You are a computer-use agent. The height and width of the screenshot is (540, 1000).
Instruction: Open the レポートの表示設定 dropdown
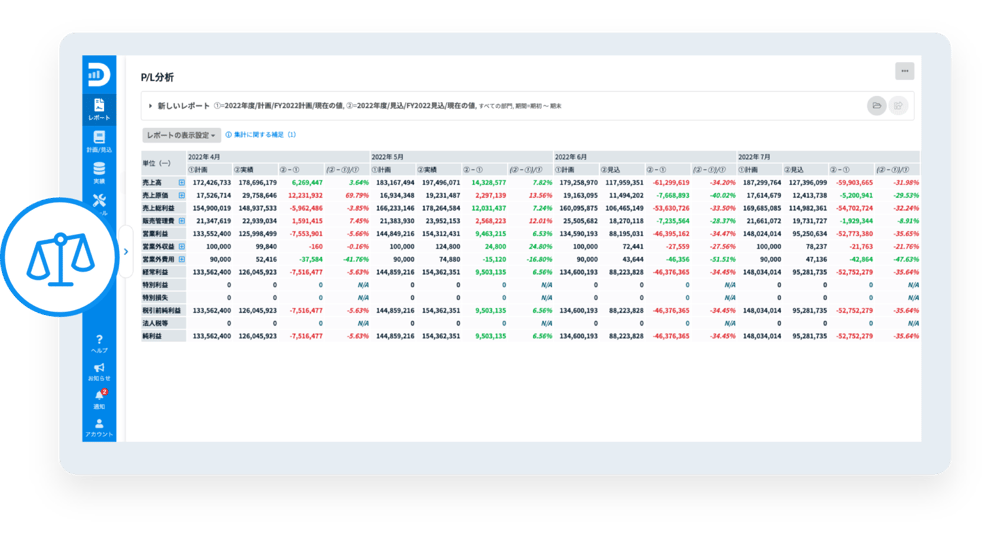tap(181, 134)
